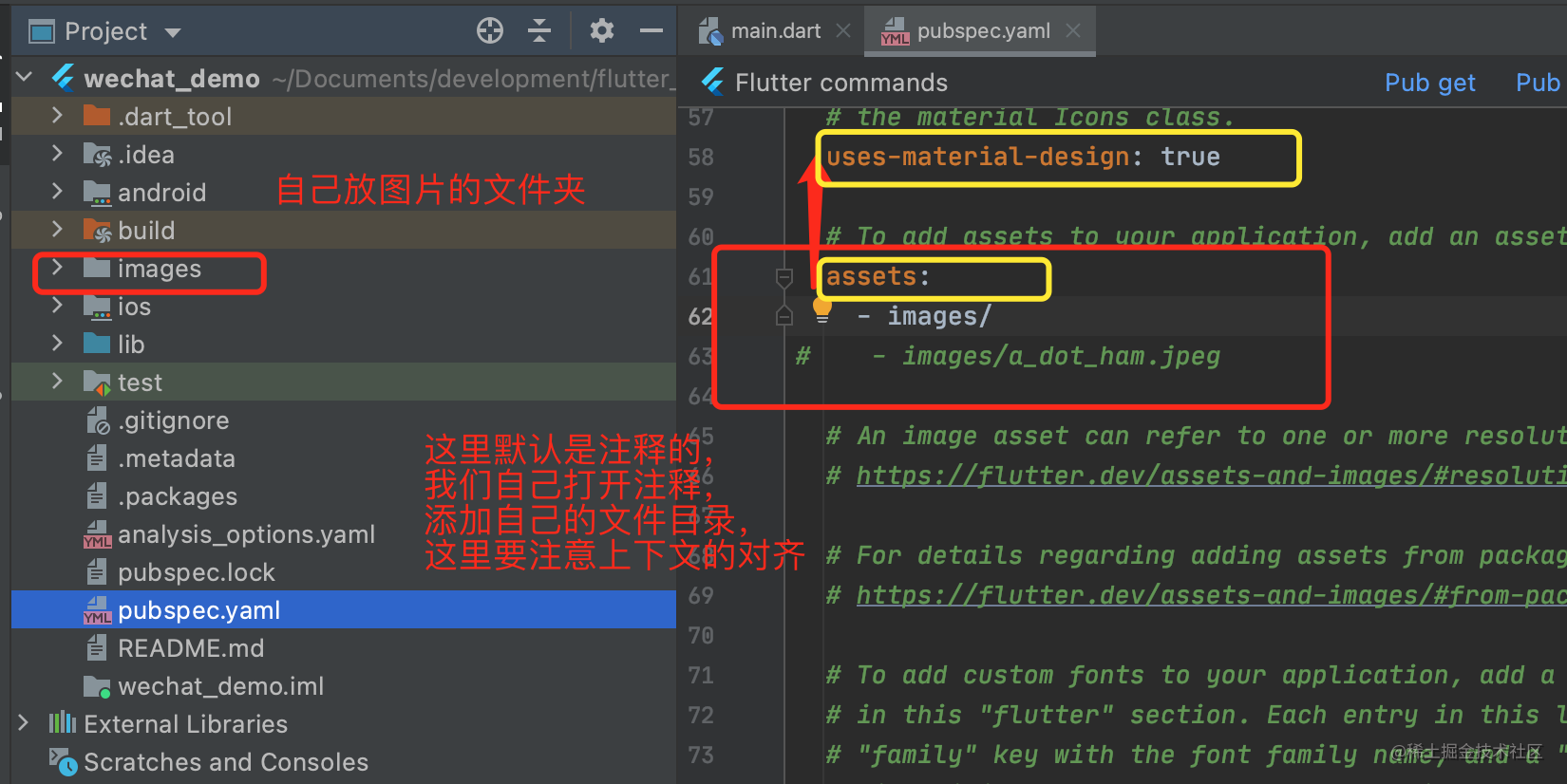Image resolution: width=1567 pixels, height=784 pixels.
Task: Click the ios folder icon
Action: point(97,307)
